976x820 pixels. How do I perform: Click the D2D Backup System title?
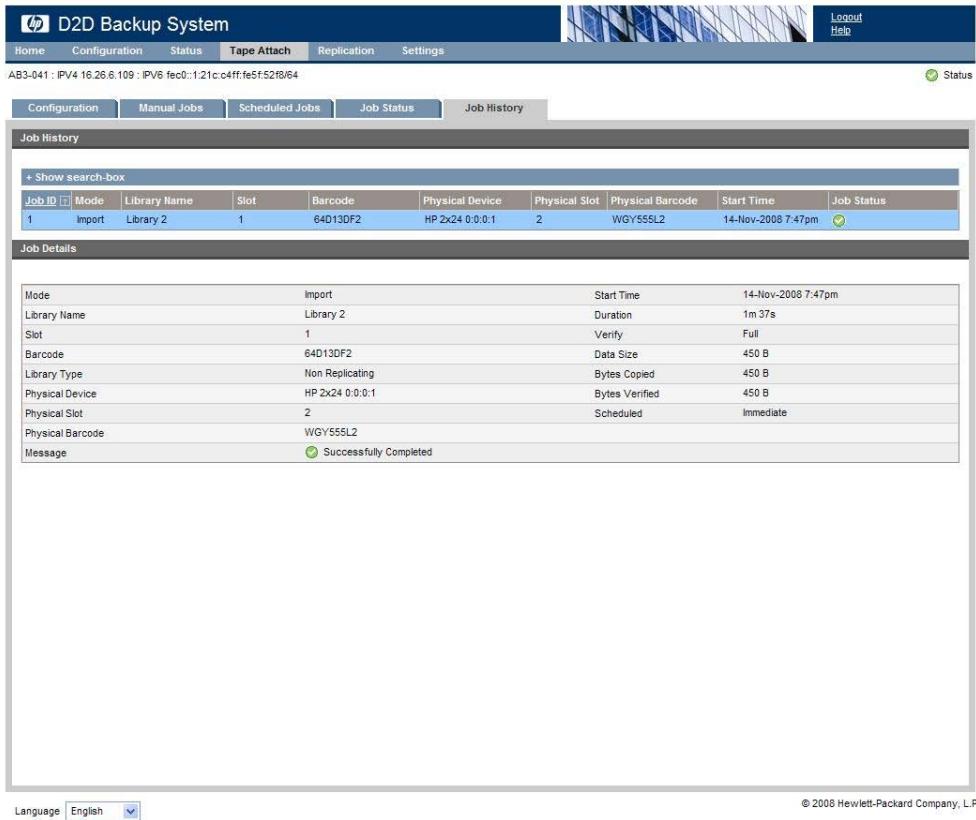tap(143, 24)
